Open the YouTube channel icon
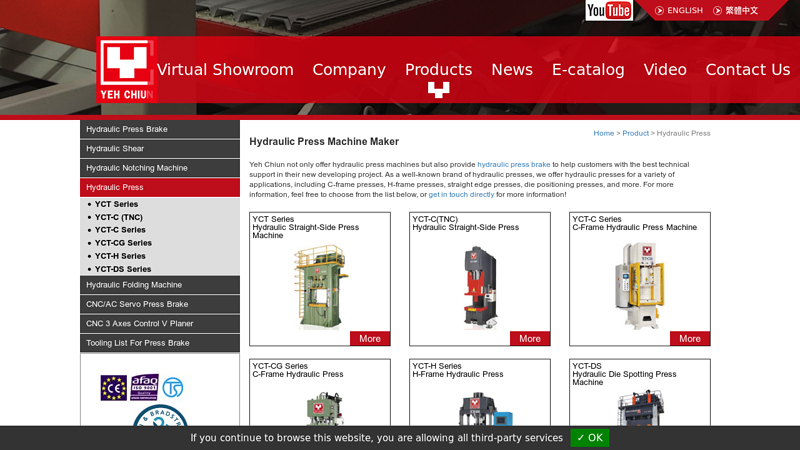Viewport: 800px width, 450px height. pos(609,10)
